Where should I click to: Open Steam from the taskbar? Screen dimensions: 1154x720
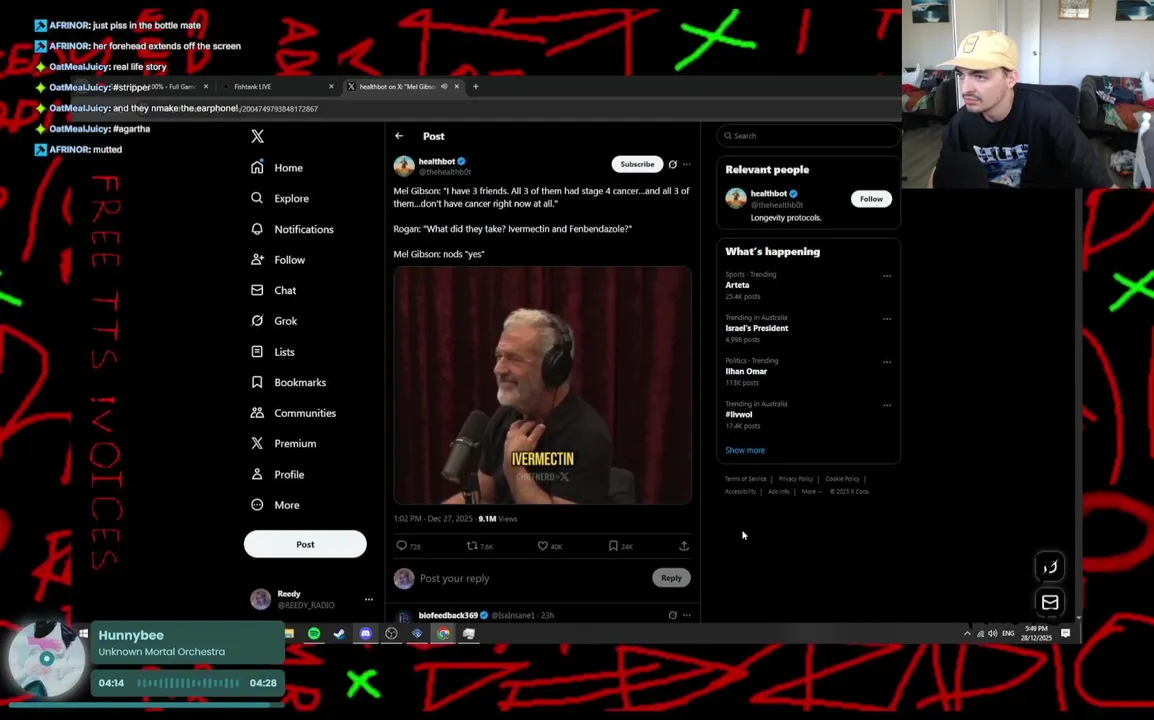(x=339, y=633)
